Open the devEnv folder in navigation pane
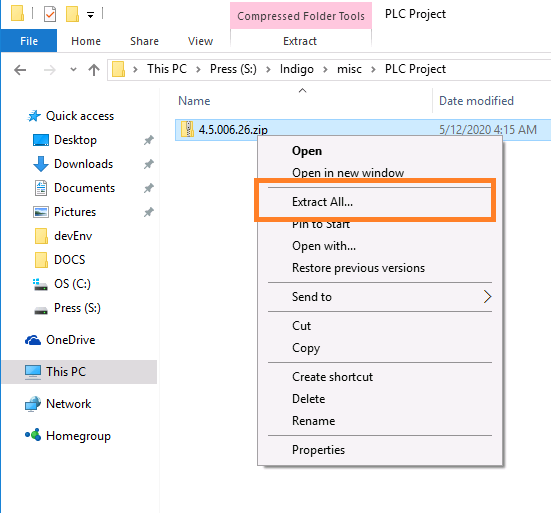 [x=73, y=236]
